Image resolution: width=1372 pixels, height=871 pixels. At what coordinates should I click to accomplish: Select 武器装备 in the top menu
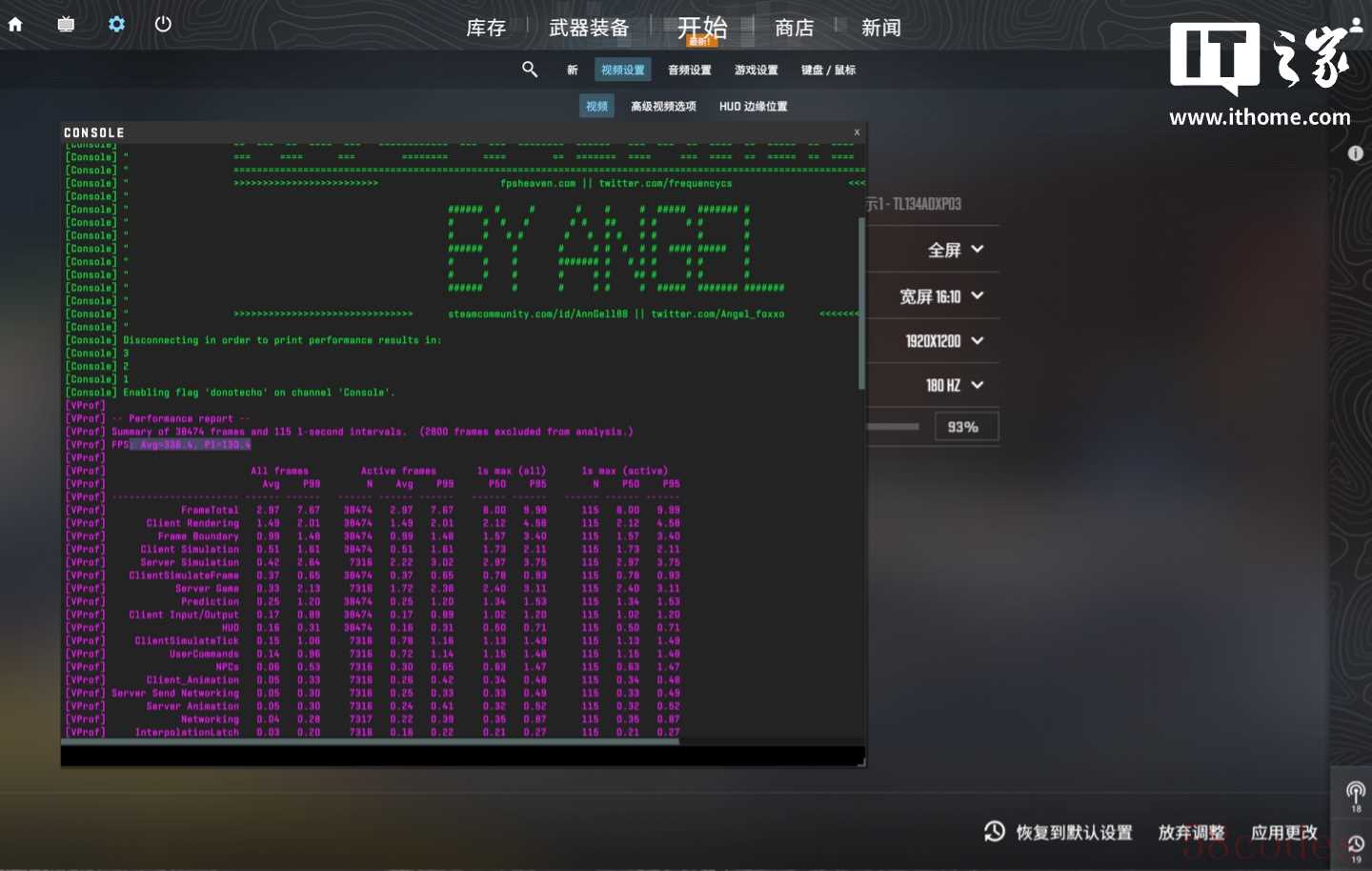[589, 28]
